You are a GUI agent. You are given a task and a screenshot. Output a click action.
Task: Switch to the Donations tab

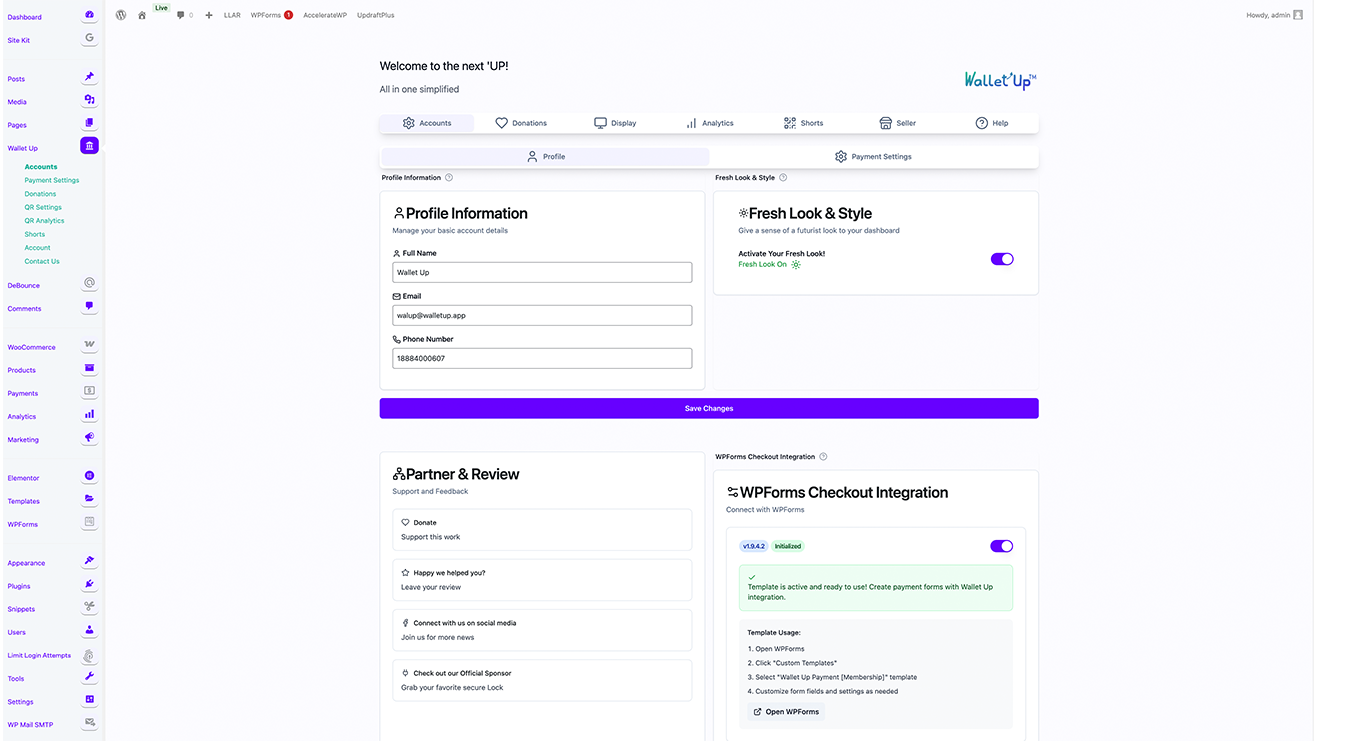pyautogui.click(x=521, y=123)
